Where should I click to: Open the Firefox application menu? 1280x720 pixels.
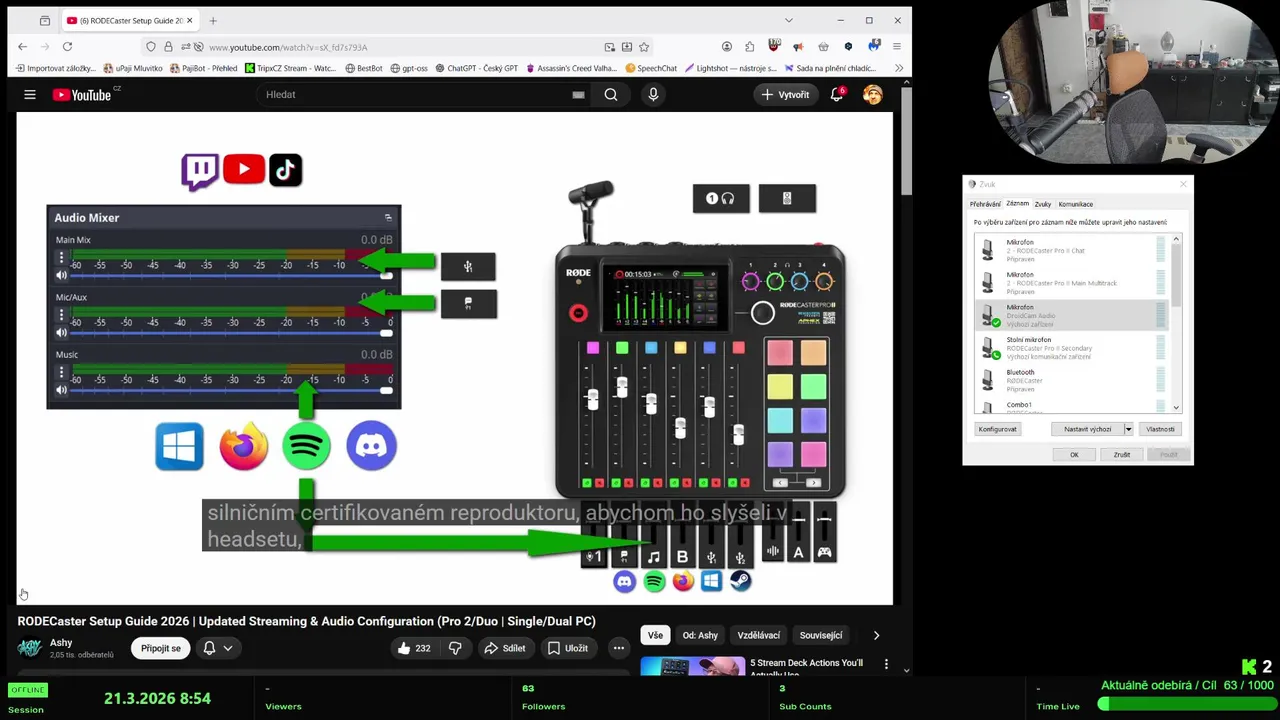[x=897, y=47]
